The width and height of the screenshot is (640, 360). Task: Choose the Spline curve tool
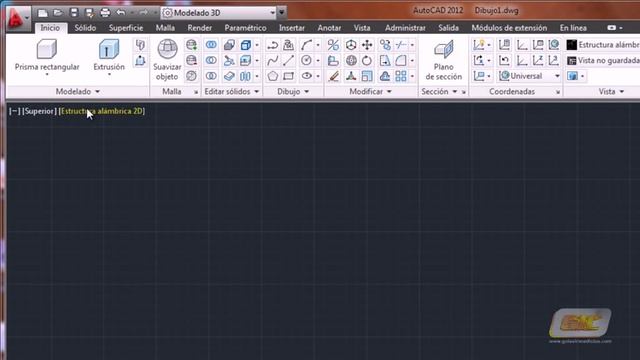[272, 60]
